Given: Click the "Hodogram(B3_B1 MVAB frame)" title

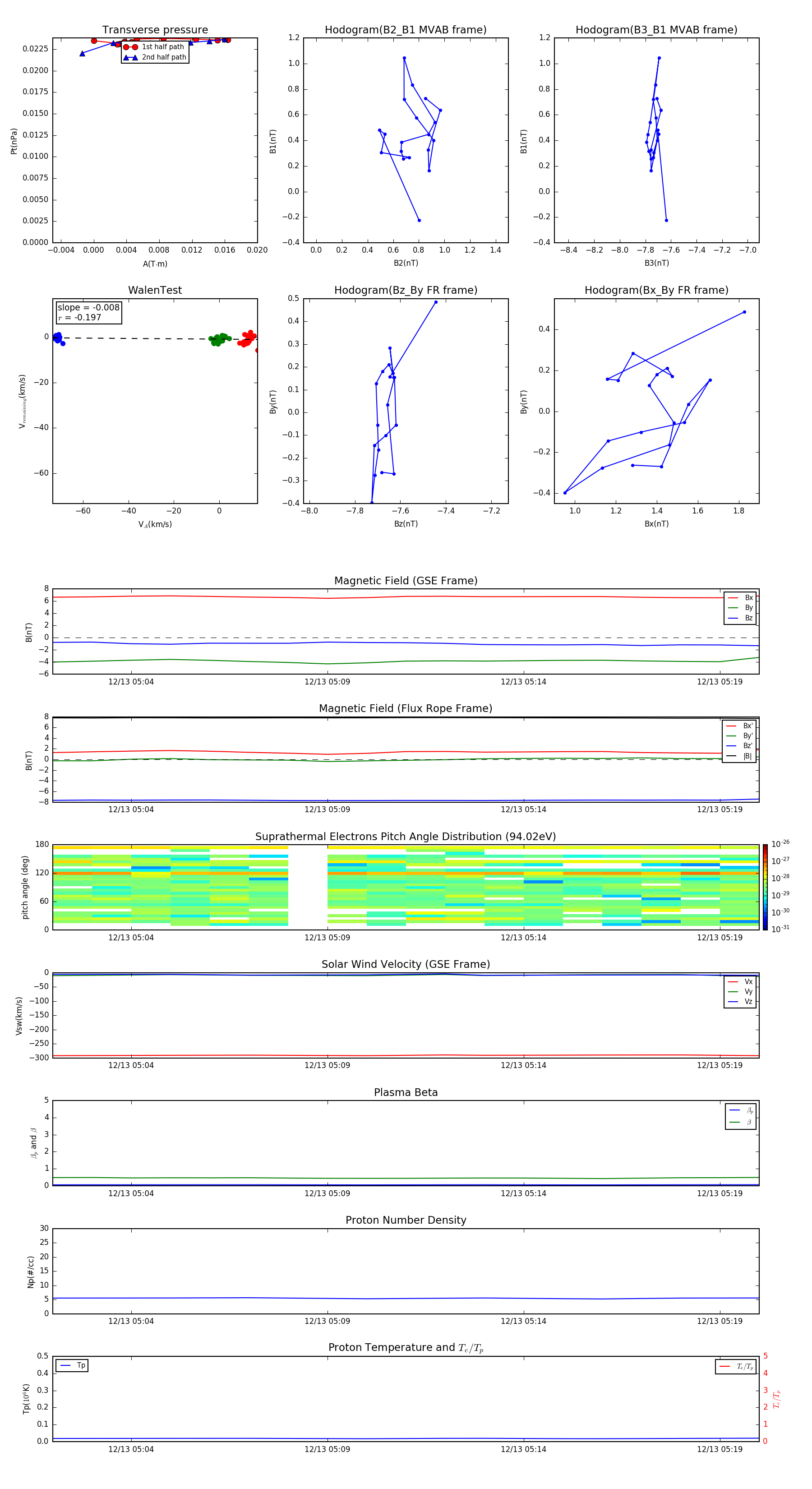Looking at the screenshot, I should [x=656, y=30].
